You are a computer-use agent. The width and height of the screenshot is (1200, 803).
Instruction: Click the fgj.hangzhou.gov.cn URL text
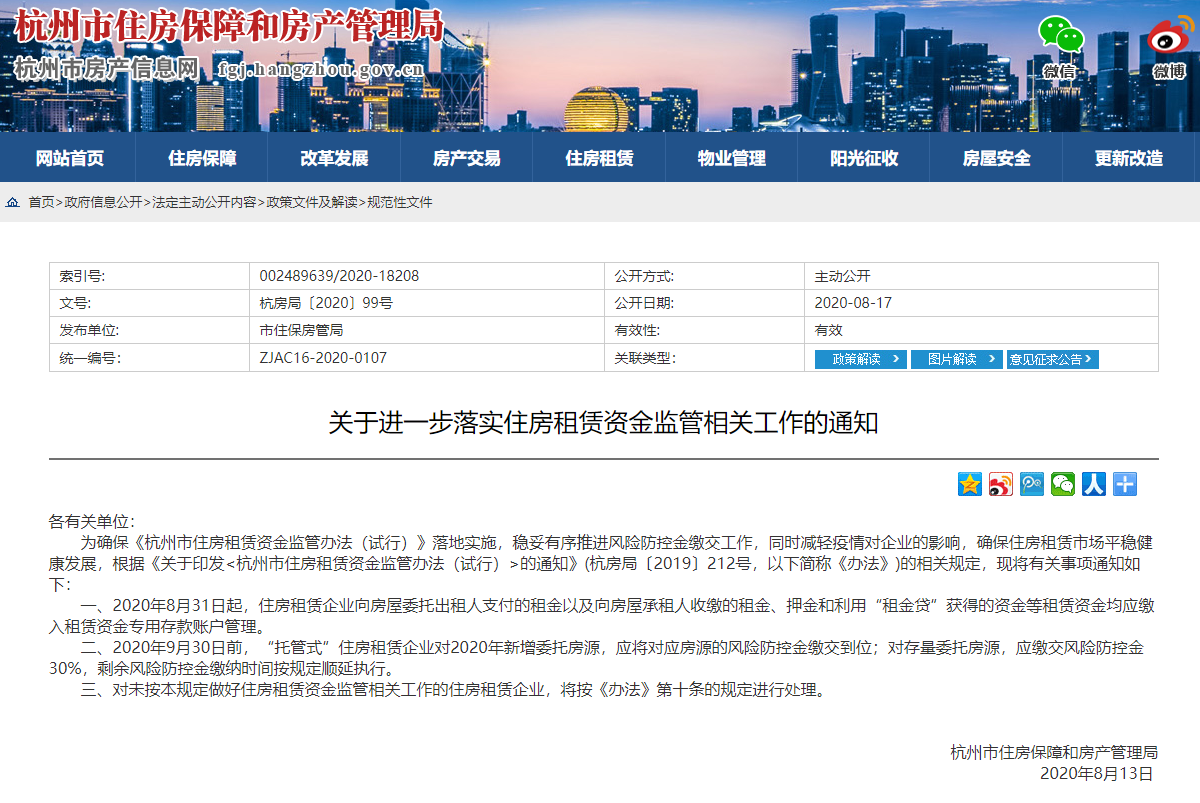pyautogui.click(x=322, y=69)
